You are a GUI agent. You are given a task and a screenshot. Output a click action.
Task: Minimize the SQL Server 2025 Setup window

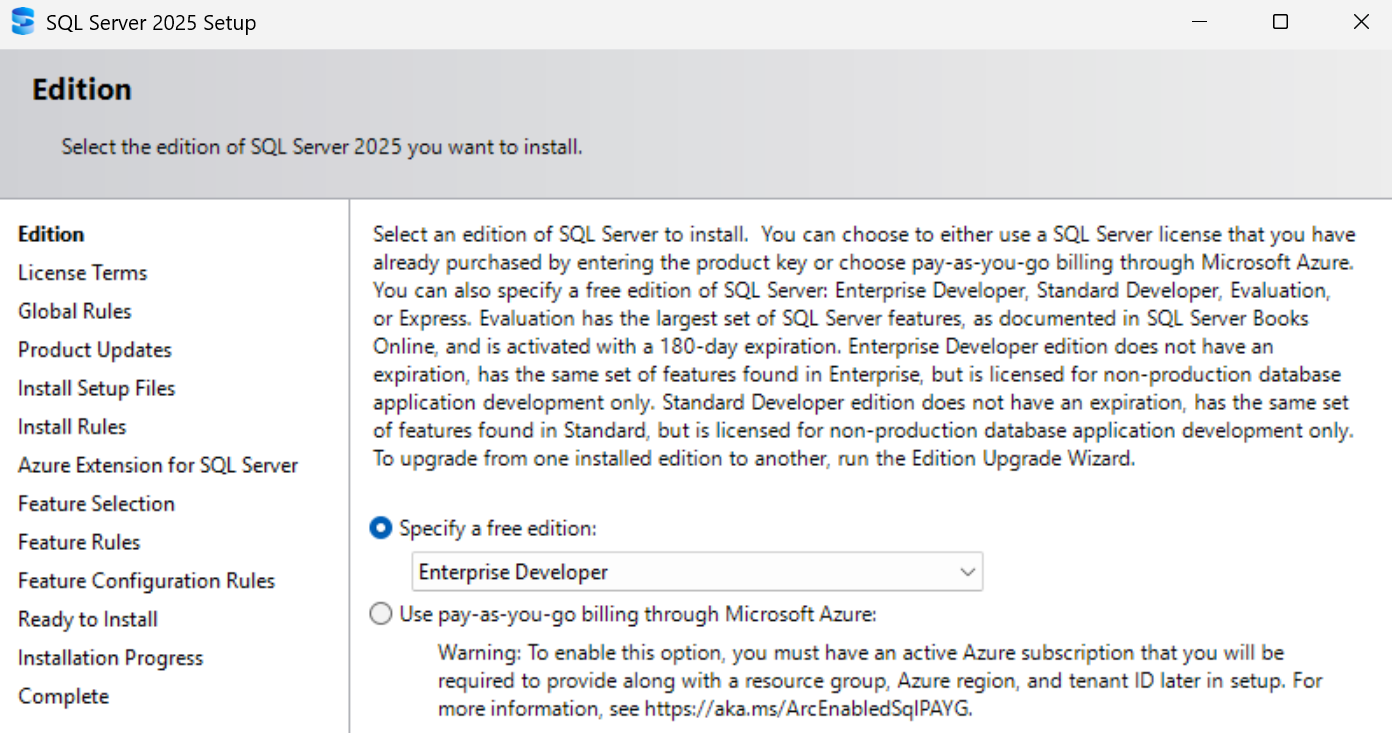[x=1199, y=22]
